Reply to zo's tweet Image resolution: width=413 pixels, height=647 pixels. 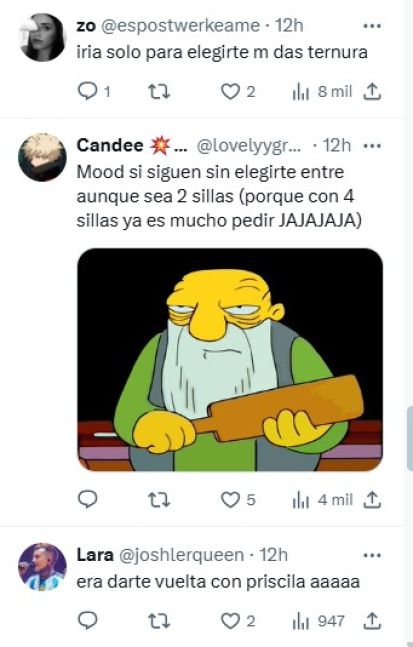(x=94, y=91)
